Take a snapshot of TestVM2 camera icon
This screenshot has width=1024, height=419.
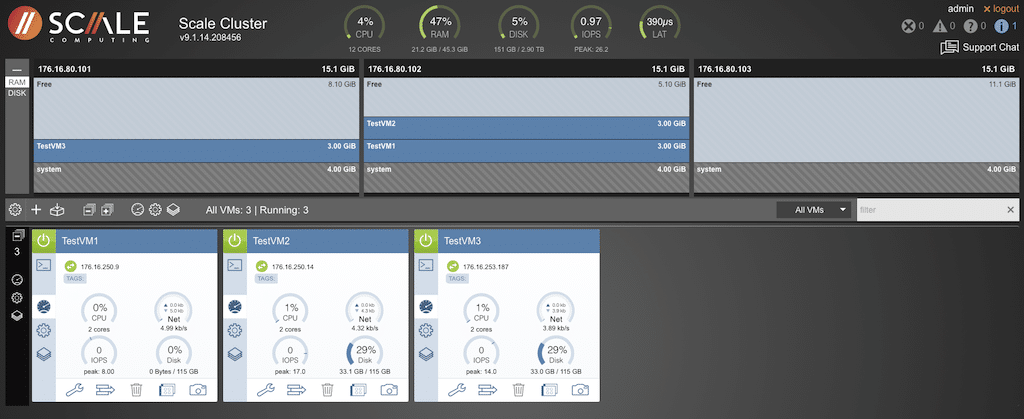pyautogui.click(x=389, y=390)
